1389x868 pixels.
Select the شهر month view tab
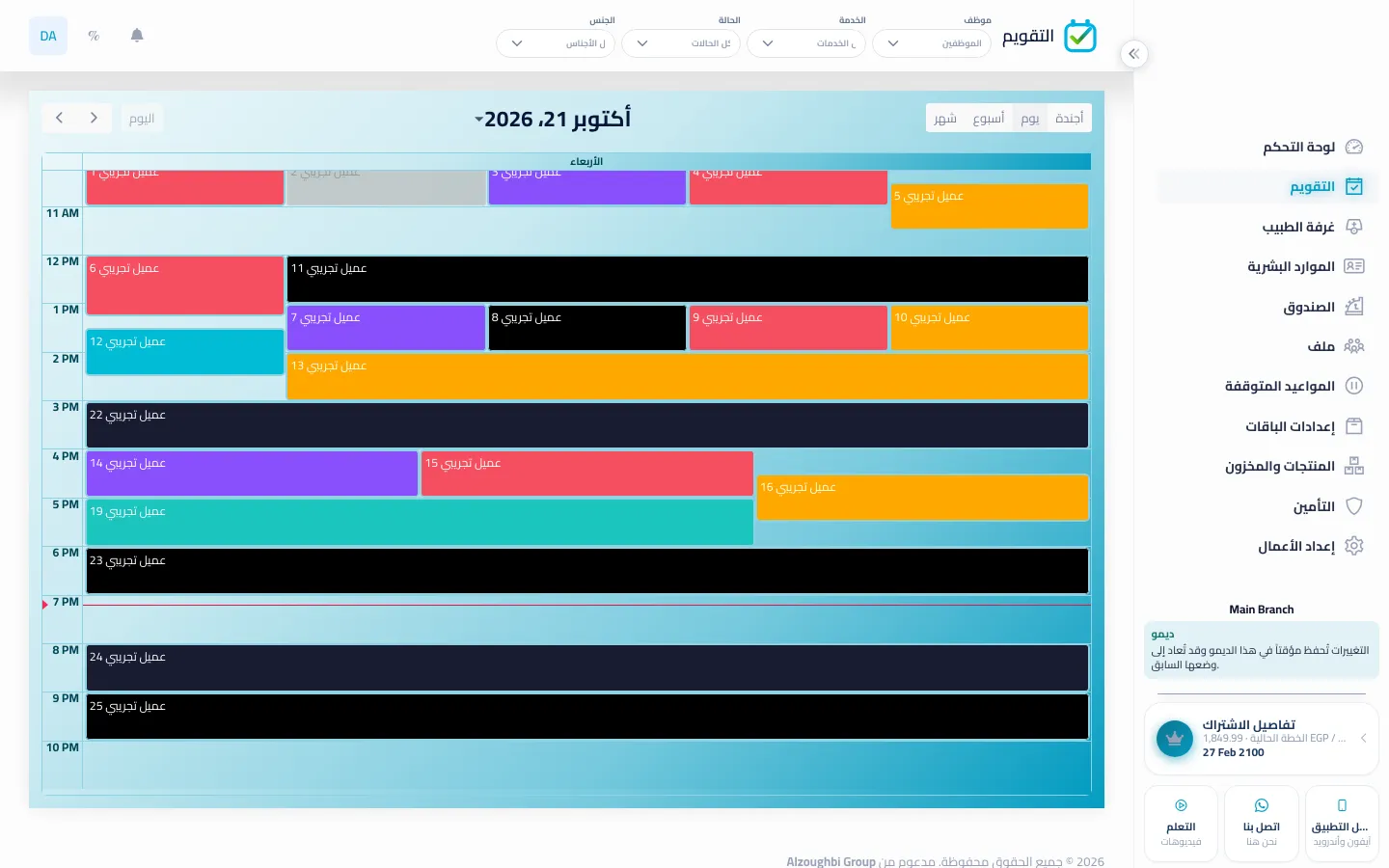pos(945,118)
